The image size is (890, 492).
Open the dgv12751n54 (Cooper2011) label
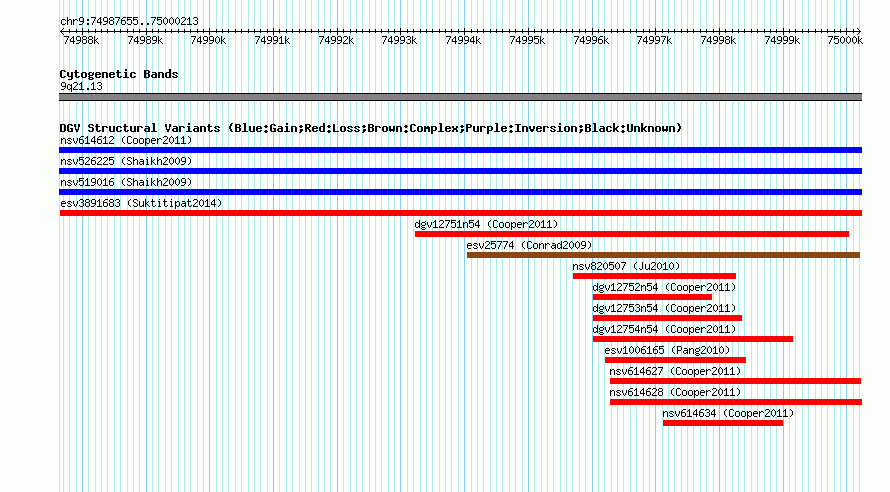point(486,224)
